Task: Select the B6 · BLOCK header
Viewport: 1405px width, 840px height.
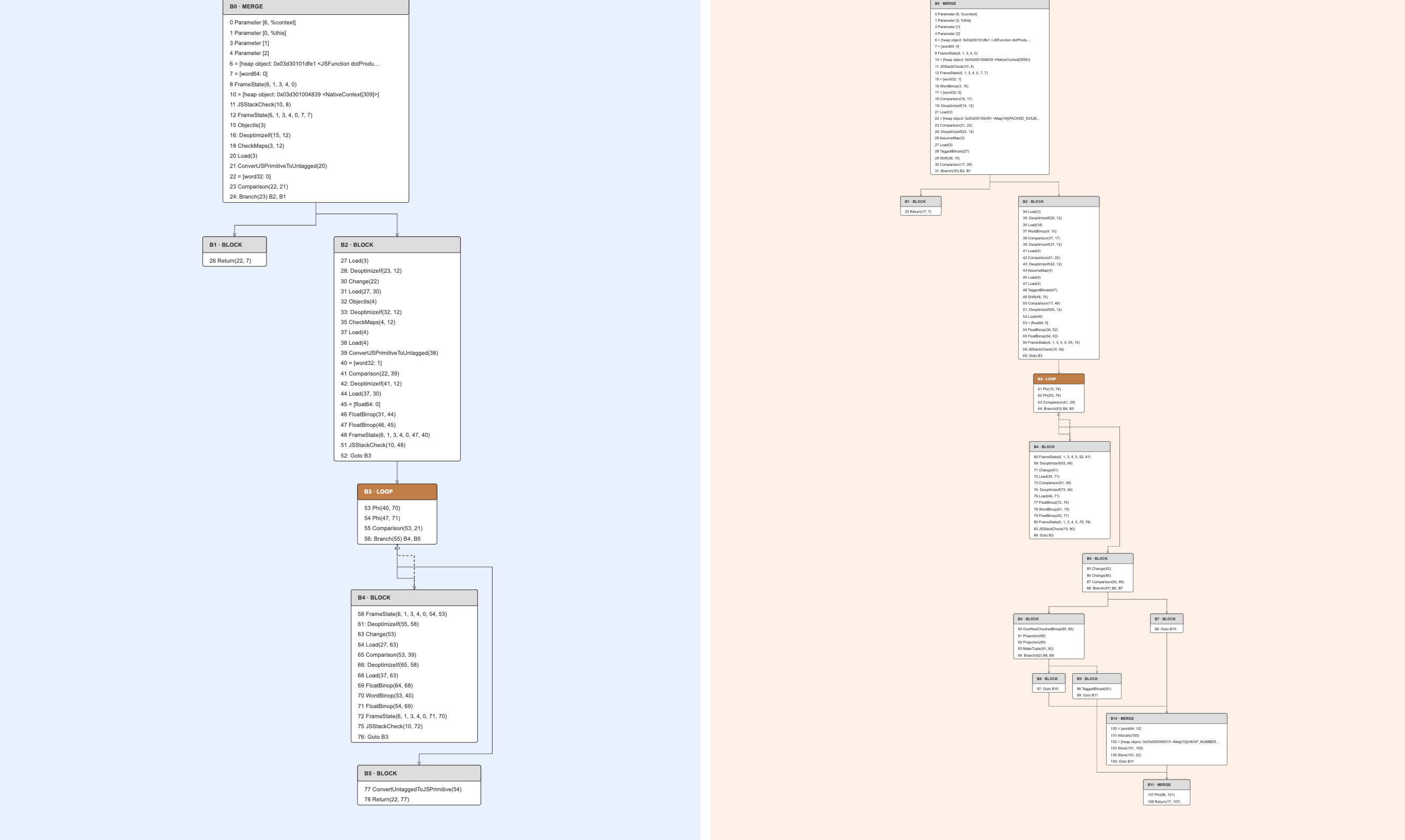Action: point(1048,619)
